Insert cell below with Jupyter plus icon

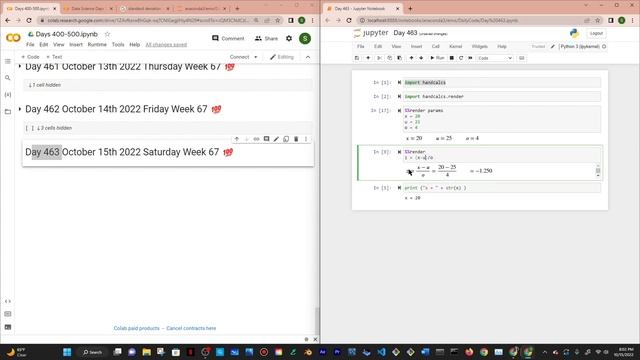368,58
